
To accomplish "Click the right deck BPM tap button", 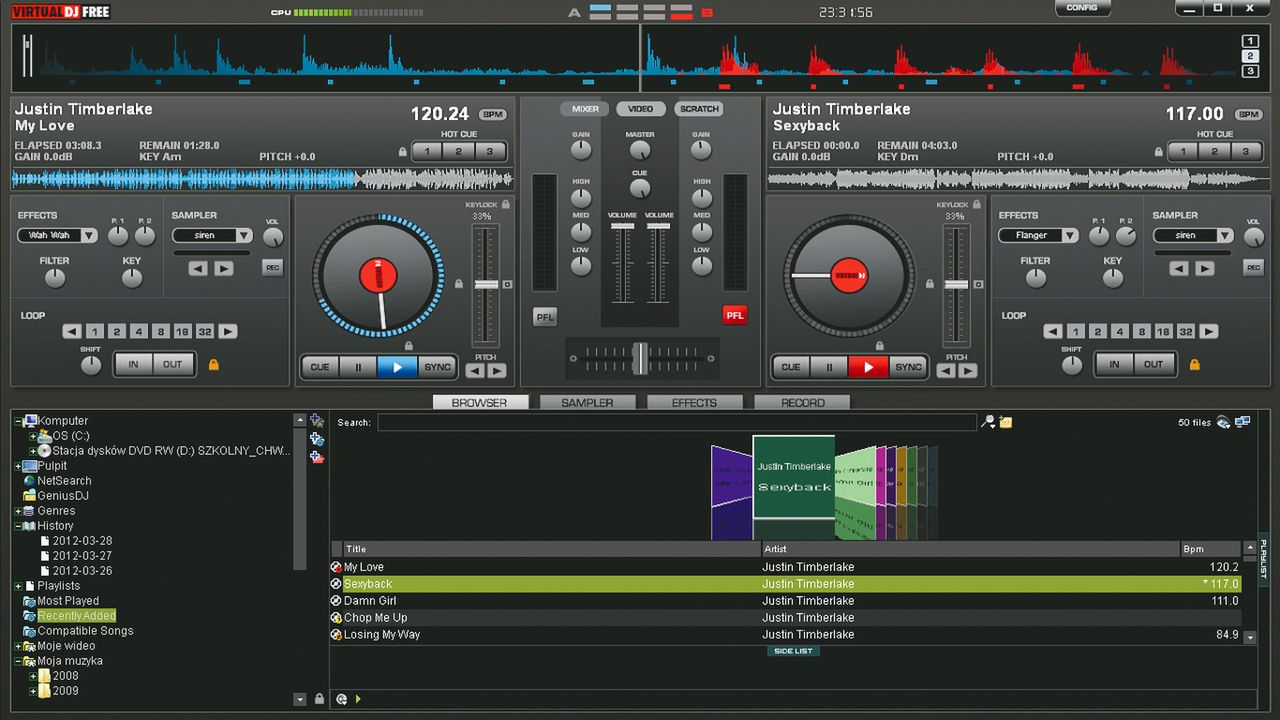I will pos(1248,115).
